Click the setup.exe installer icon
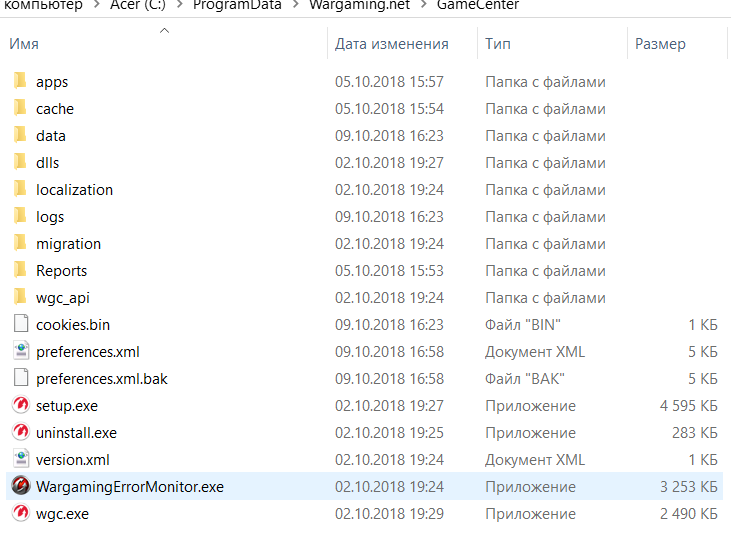Image resolution: width=731 pixels, height=538 pixels. click(x=20, y=406)
